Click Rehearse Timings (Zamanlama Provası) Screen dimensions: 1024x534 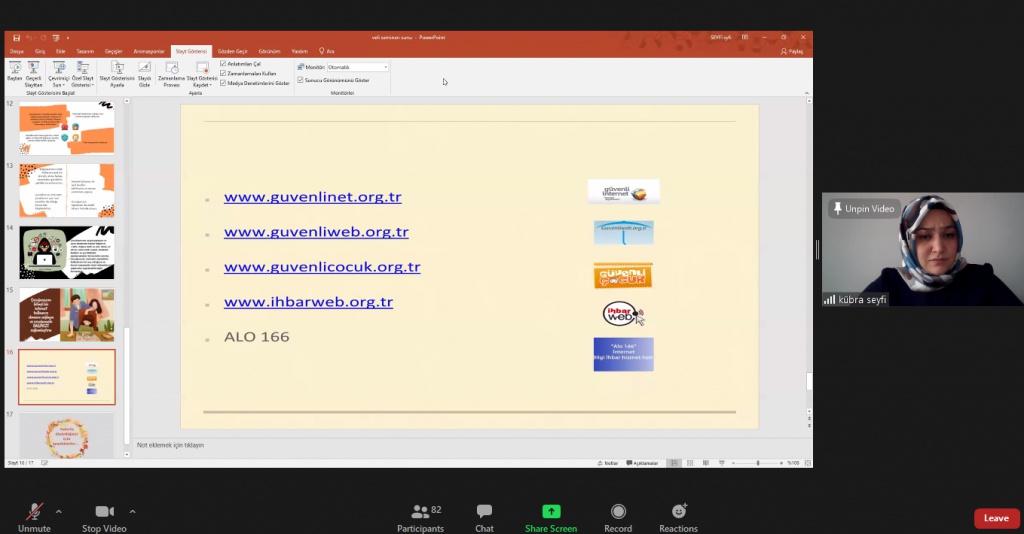[x=172, y=74]
